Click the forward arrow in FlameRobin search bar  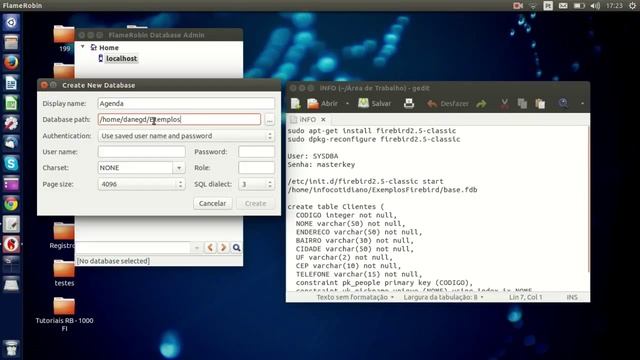point(223,247)
